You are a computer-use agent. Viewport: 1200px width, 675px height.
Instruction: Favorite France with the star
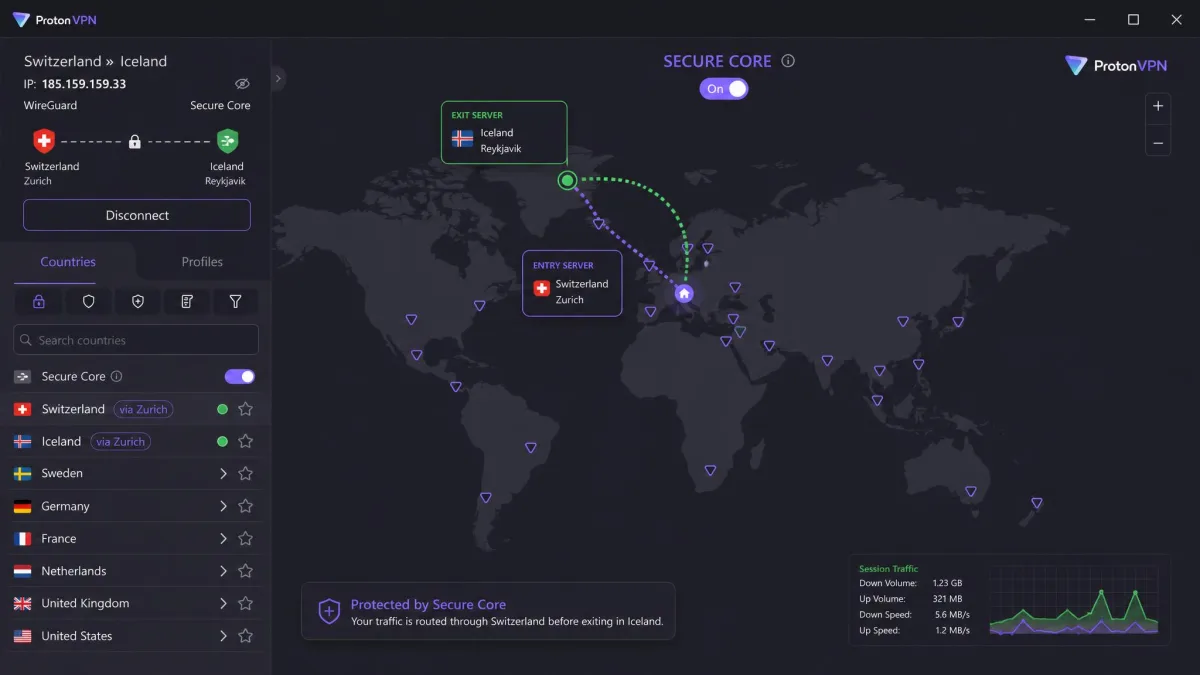[x=245, y=539]
